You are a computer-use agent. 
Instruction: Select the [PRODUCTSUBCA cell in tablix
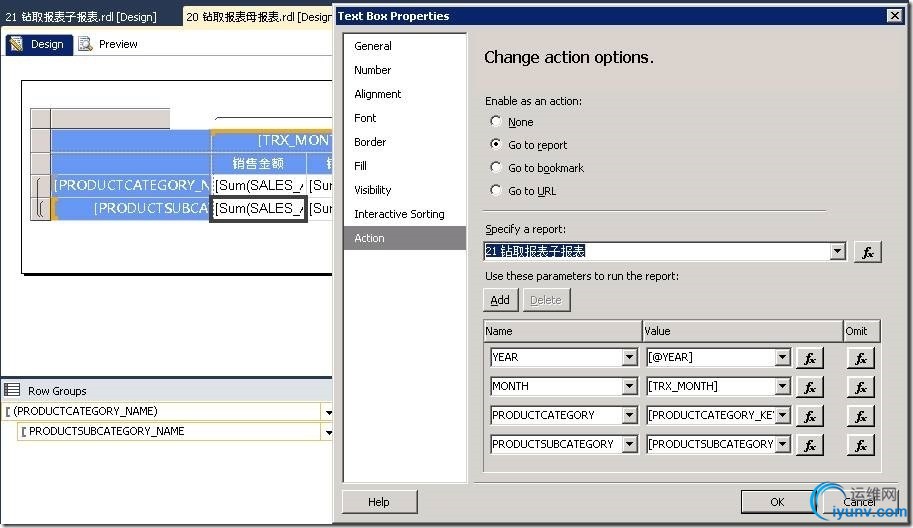point(131,208)
